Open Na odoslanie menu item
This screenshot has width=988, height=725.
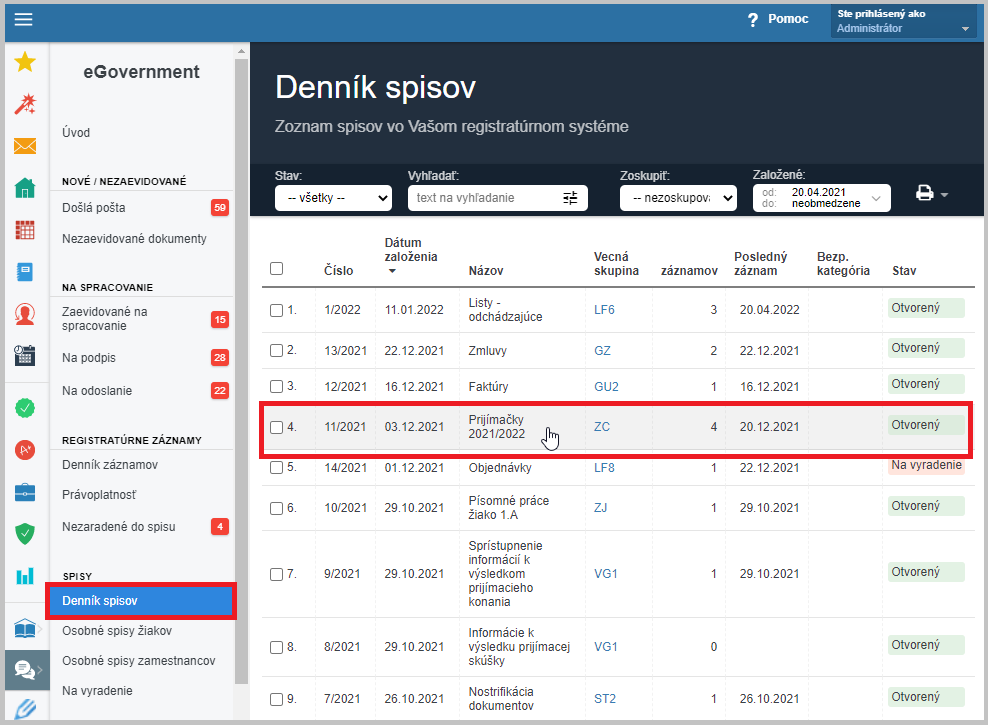pyautogui.click(x=97, y=391)
